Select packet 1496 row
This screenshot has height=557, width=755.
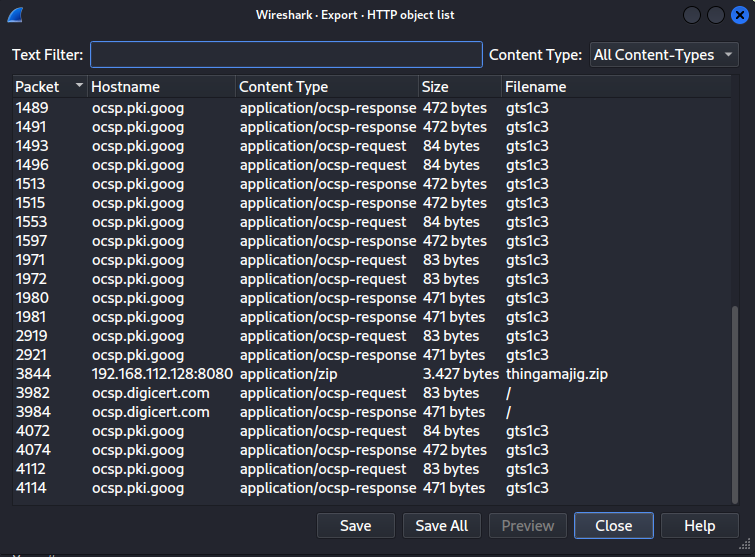click(372, 165)
